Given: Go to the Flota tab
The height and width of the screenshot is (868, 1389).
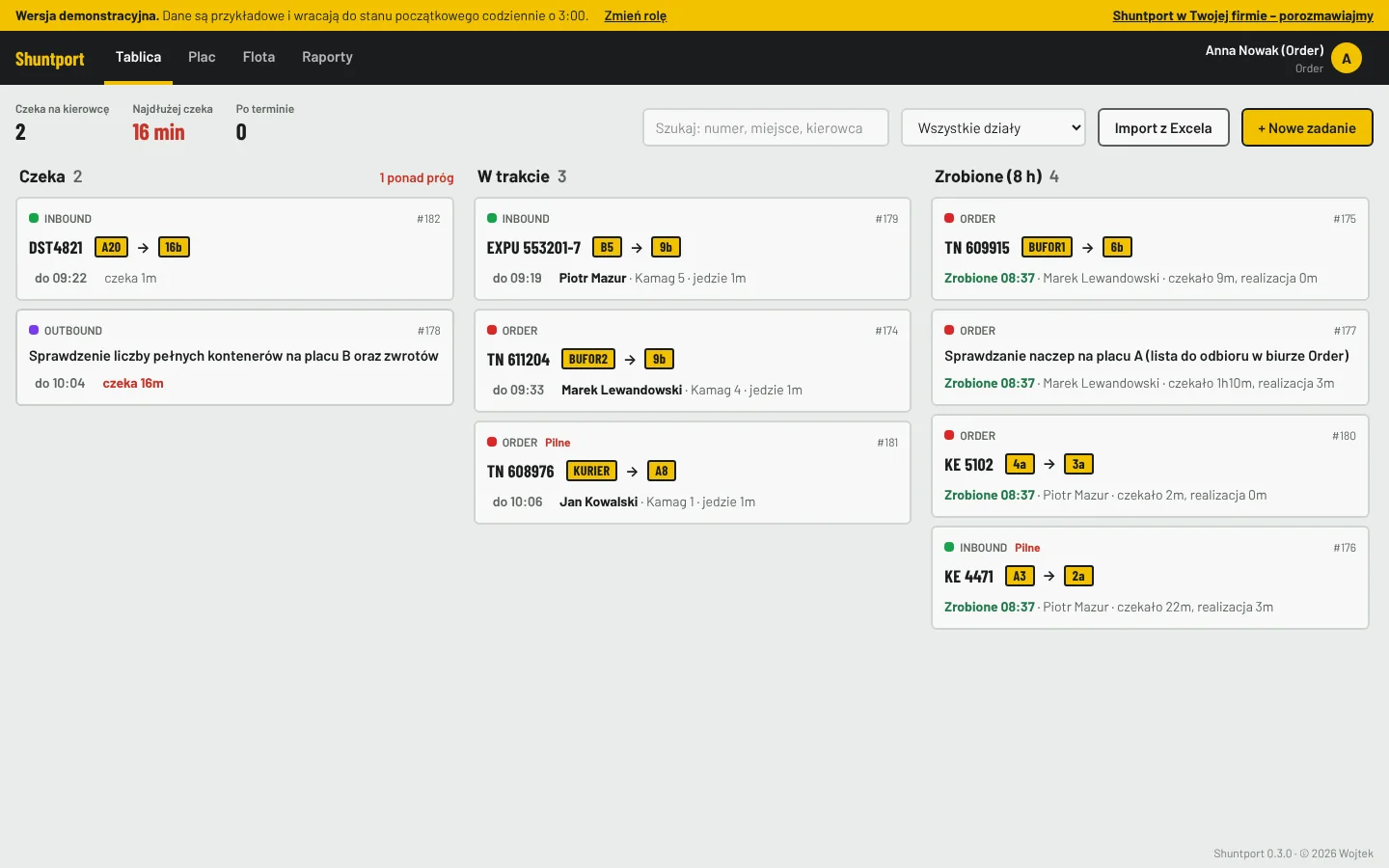Looking at the screenshot, I should tap(259, 57).
